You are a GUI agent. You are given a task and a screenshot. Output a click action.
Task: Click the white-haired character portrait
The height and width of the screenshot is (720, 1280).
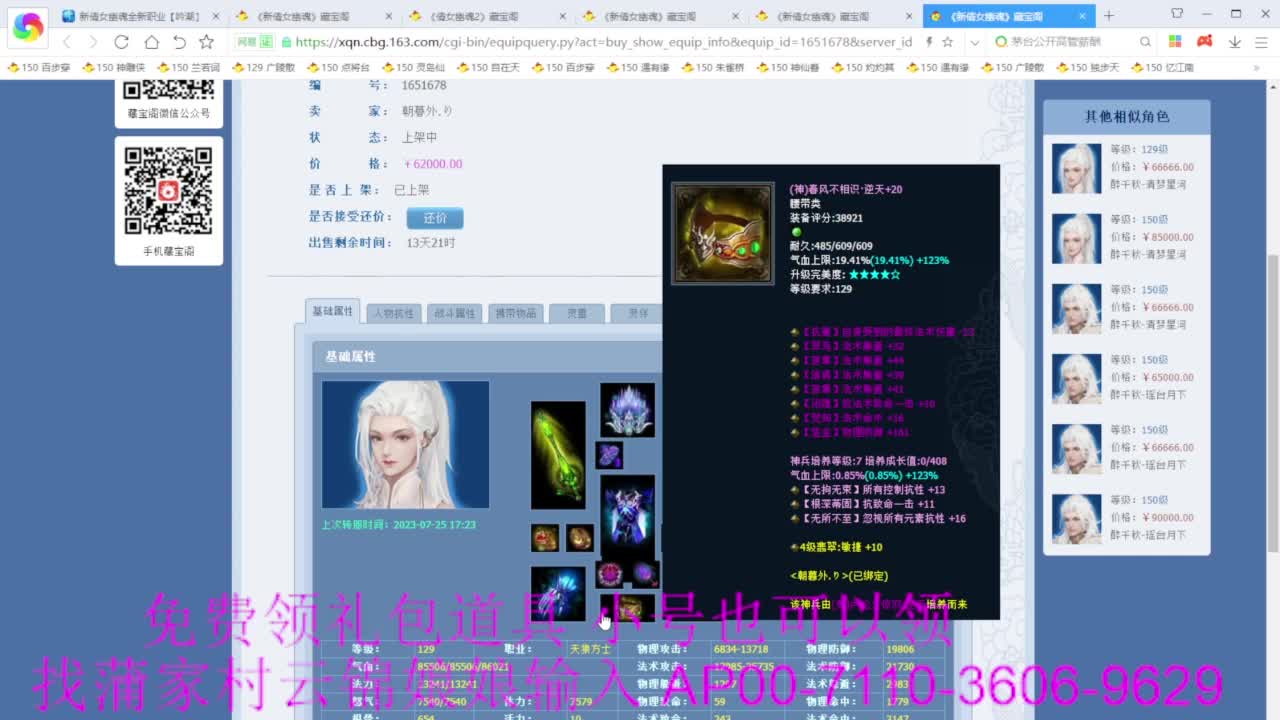tap(405, 444)
